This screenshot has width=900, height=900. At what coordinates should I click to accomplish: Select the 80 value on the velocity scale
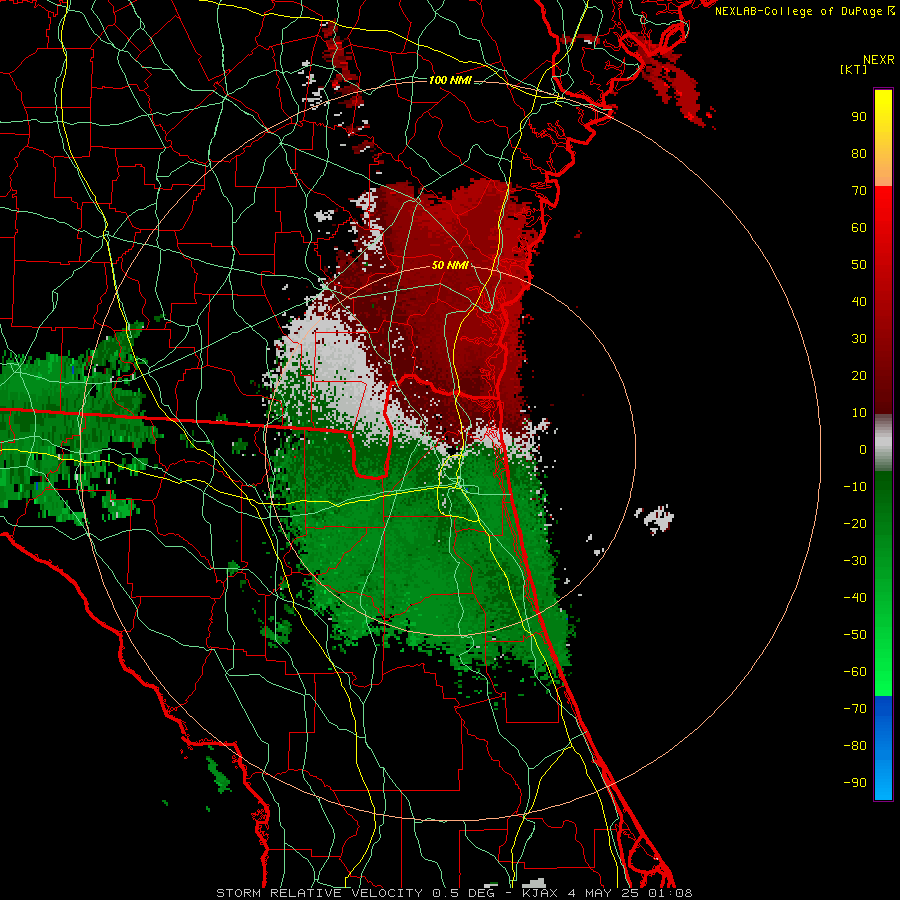click(x=859, y=153)
